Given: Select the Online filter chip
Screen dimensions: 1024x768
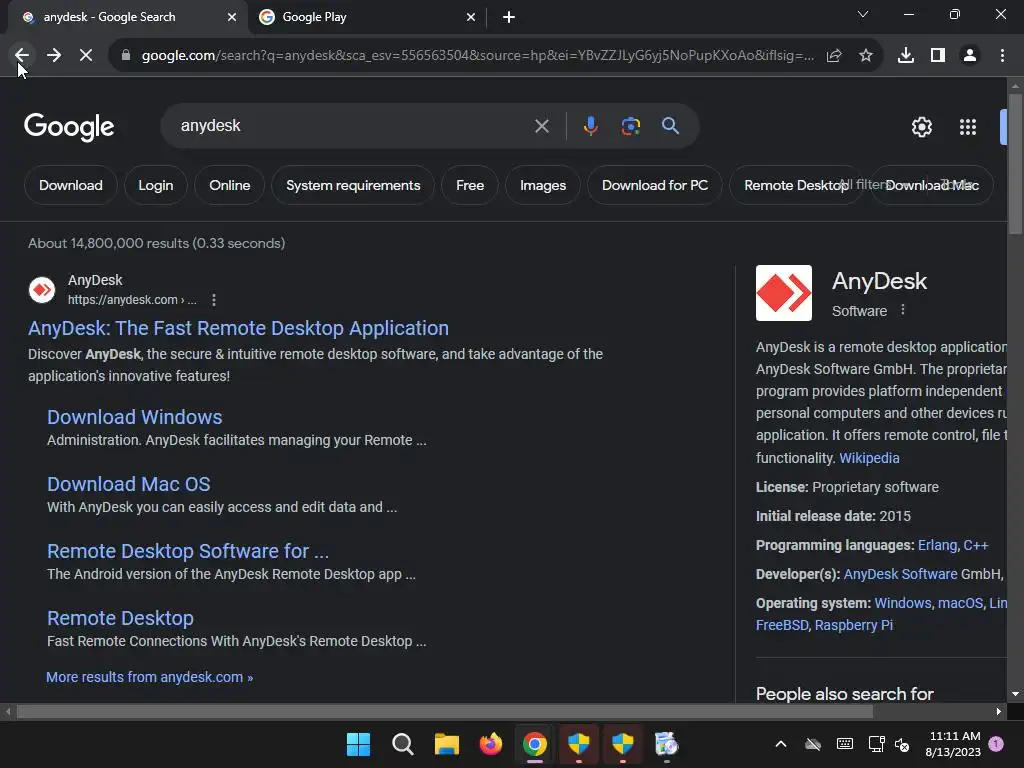Looking at the screenshot, I should pyautogui.click(x=230, y=185).
